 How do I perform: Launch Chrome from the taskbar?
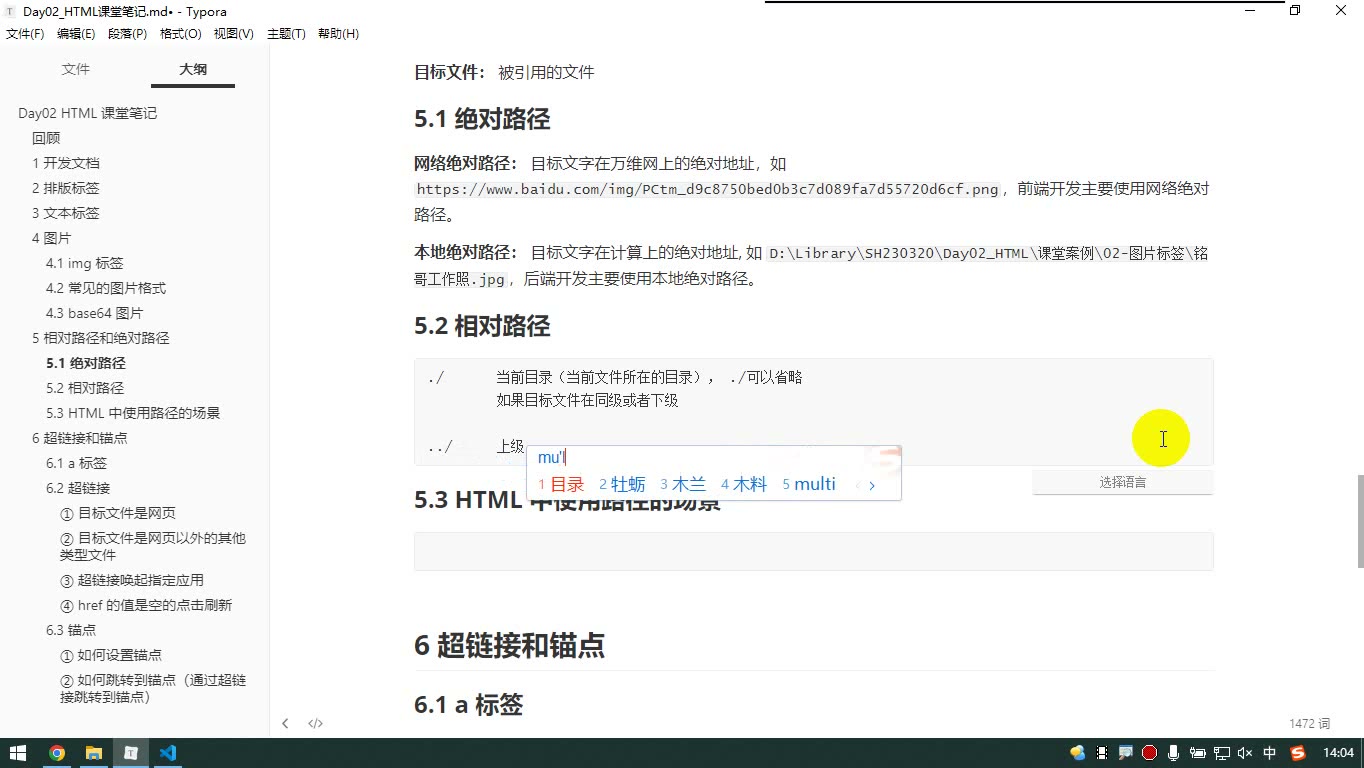click(56, 753)
